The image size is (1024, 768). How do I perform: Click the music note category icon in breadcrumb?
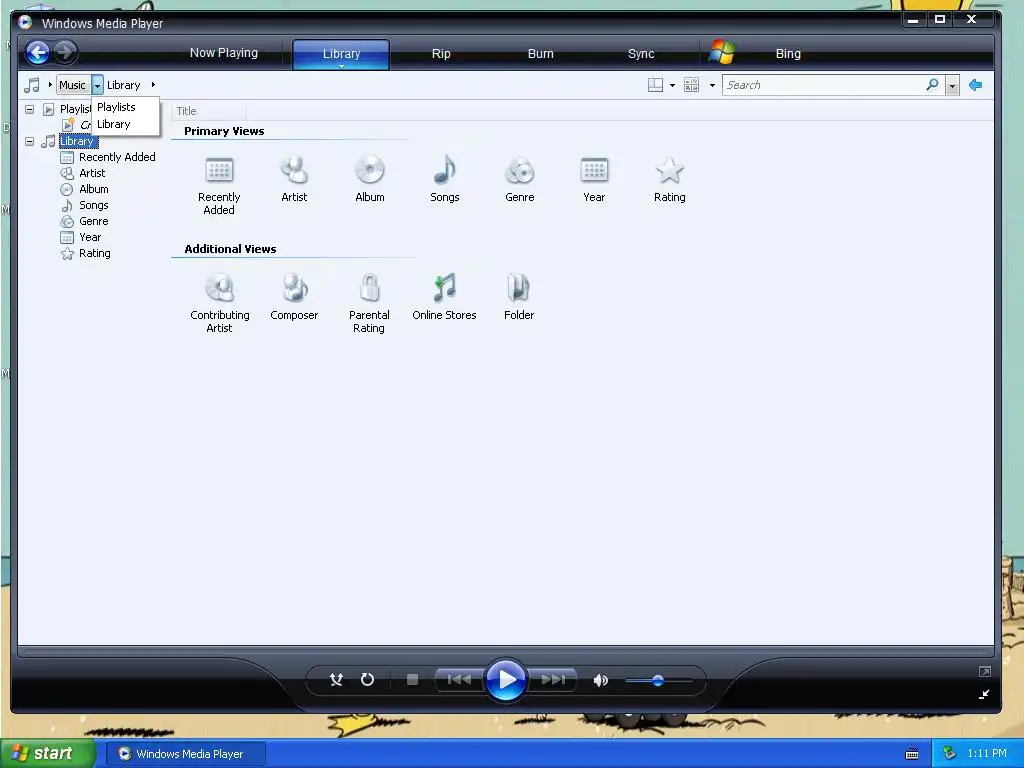pos(31,85)
